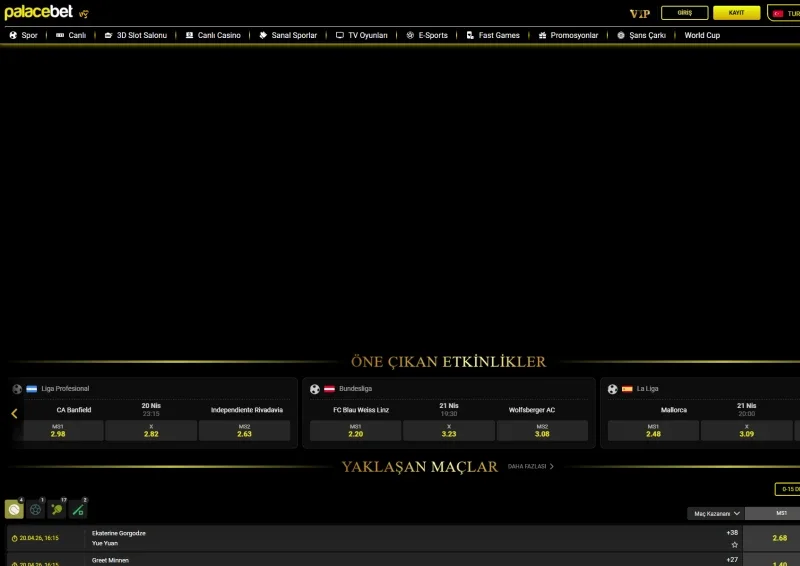
Task: Open the TUR language selector
Action: pyautogui.click(x=784, y=13)
